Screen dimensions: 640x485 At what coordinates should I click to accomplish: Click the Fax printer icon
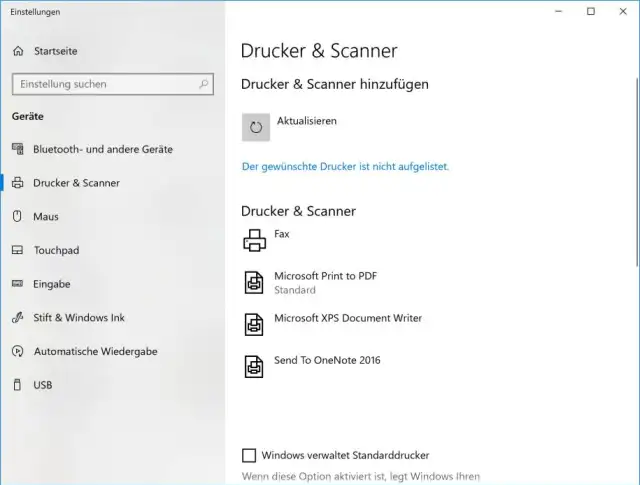click(254, 240)
